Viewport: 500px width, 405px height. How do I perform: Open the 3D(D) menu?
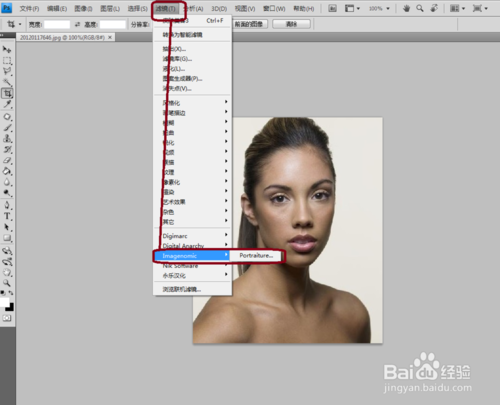pyautogui.click(x=219, y=9)
